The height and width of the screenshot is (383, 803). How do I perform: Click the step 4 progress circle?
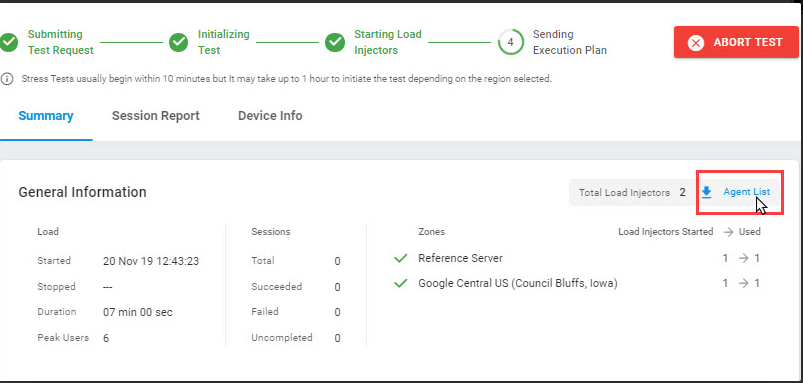pyautogui.click(x=511, y=42)
